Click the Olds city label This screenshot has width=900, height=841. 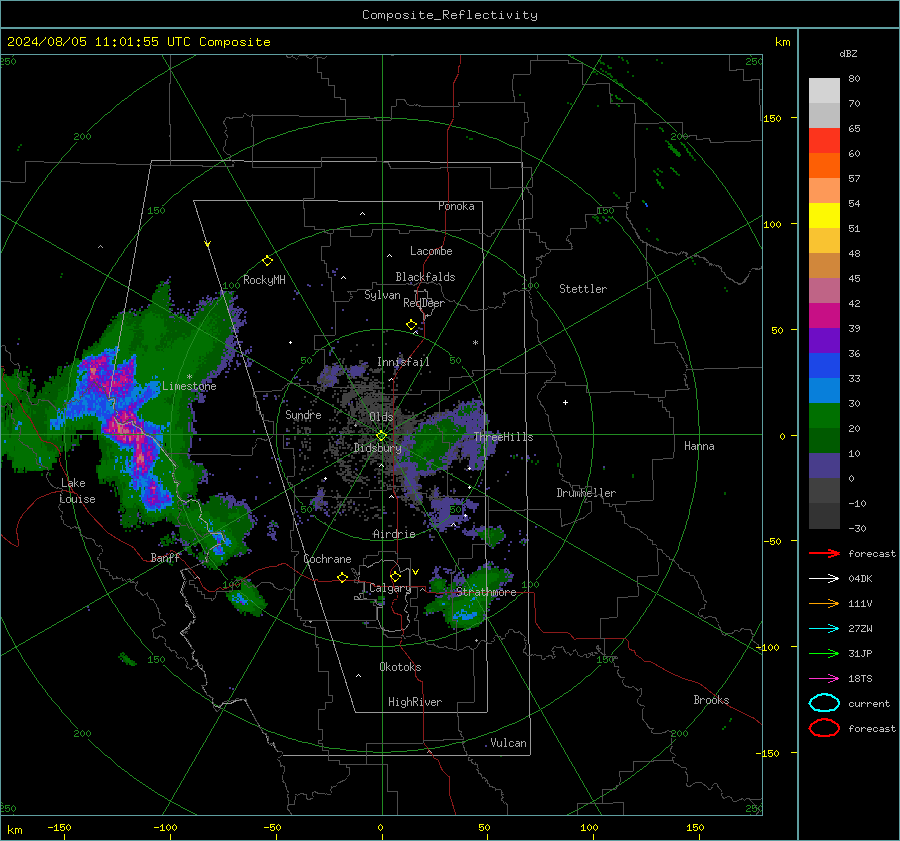pos(381,417)
